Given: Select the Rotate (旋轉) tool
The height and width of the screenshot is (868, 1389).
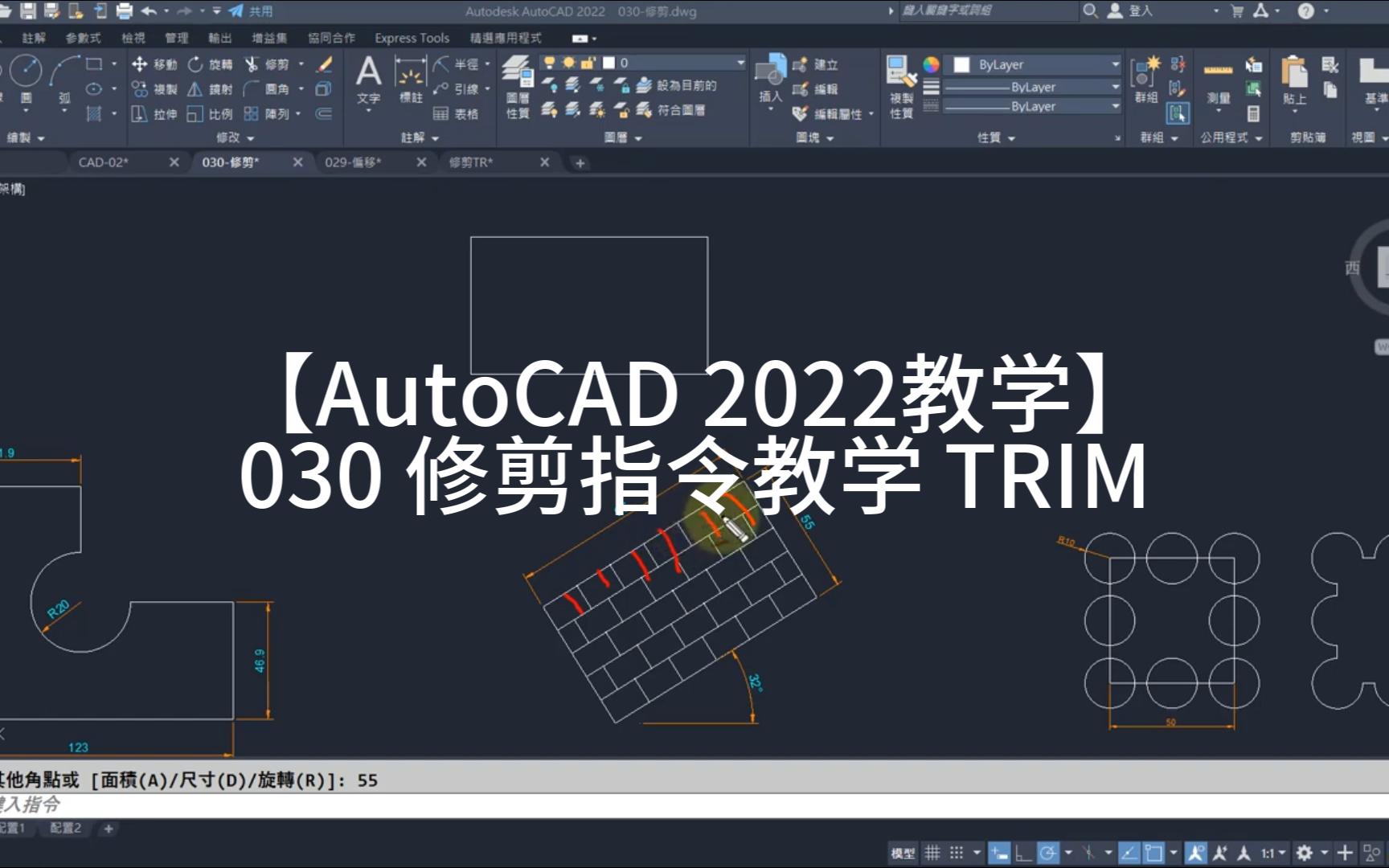Looking at the screenshot, I should 211,64.
